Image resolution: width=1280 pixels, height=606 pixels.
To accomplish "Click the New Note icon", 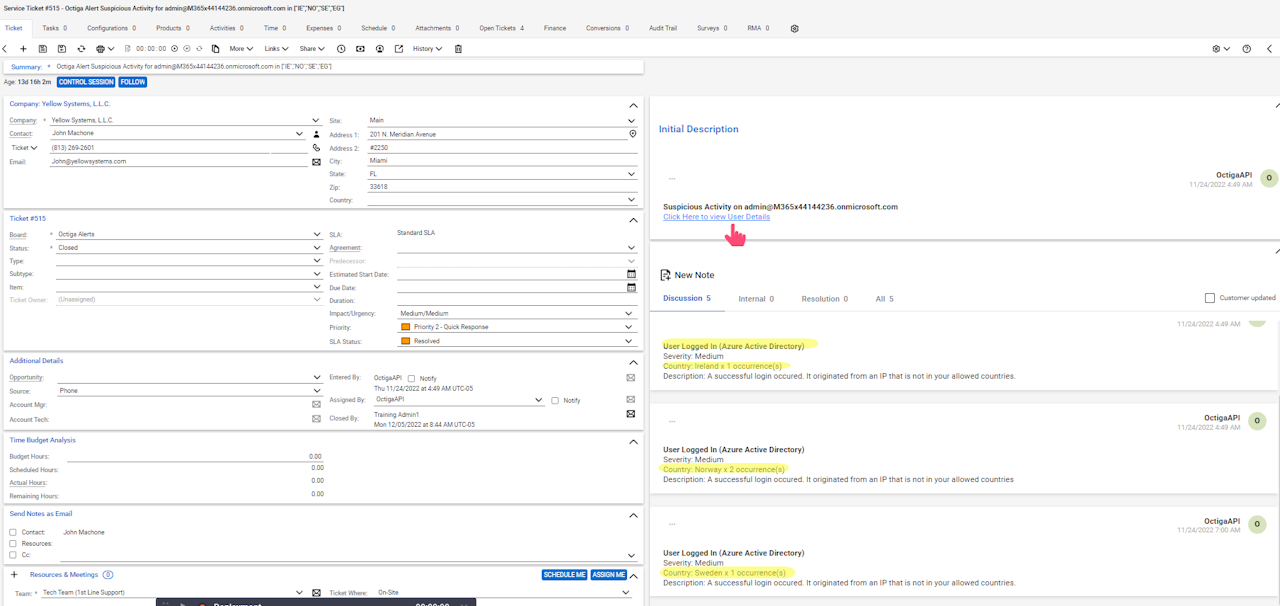I will point(666,275).
